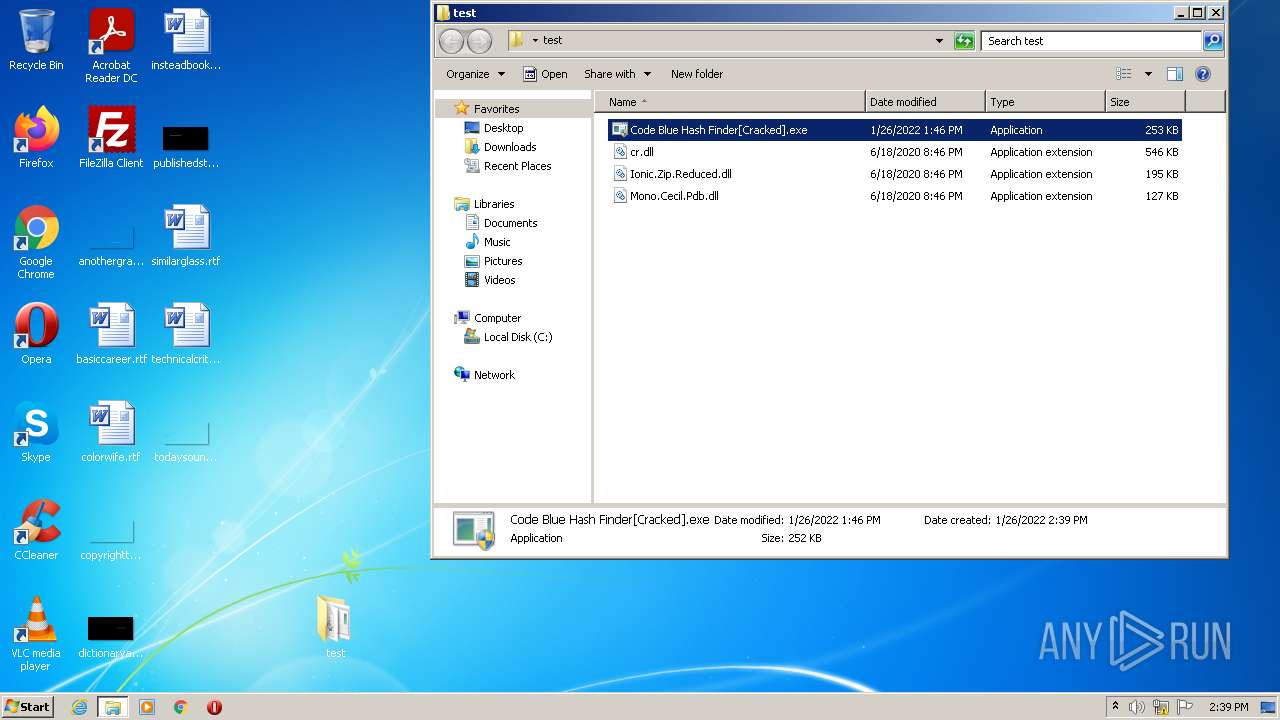Select basiccareer.rtf document icon
The width and height of the screenshot is (1280, 720).
coord(111,334)
